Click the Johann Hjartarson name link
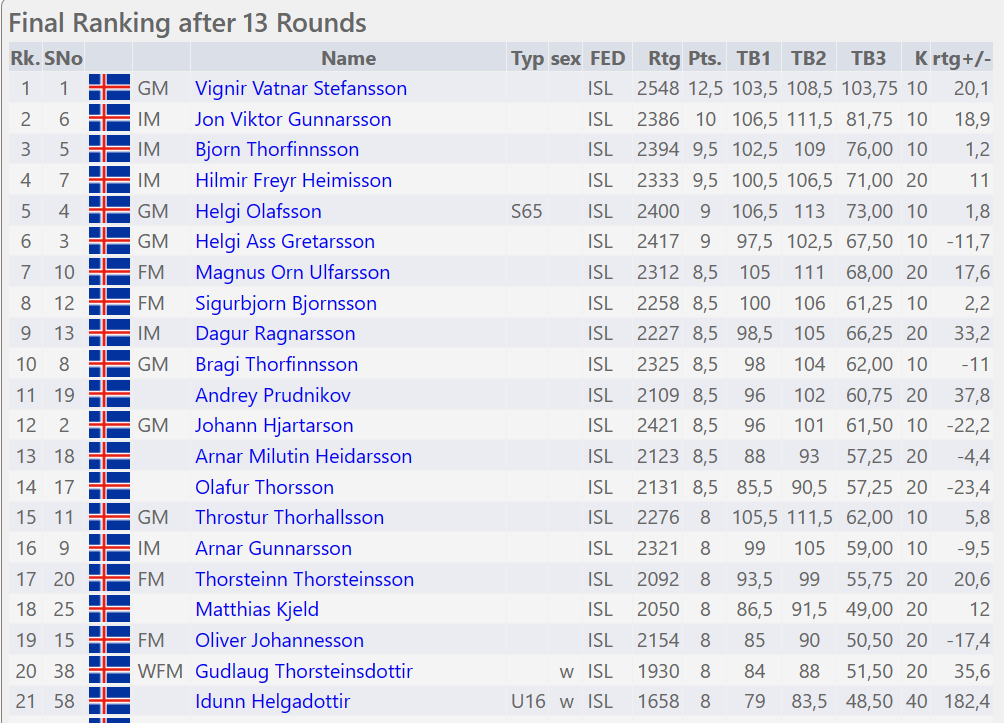Viewport: 1004px width, 723px height. click(273, 426)
